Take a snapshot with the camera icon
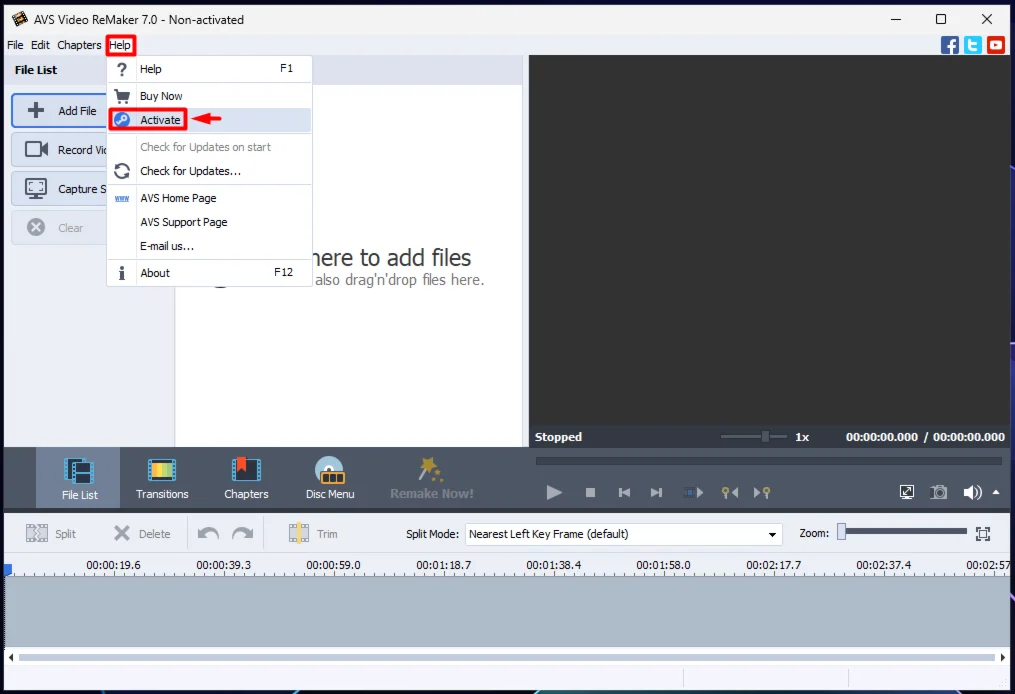The height and width of the screenshot is (694, 1015). pyautogui.click(x=939, y=492)
